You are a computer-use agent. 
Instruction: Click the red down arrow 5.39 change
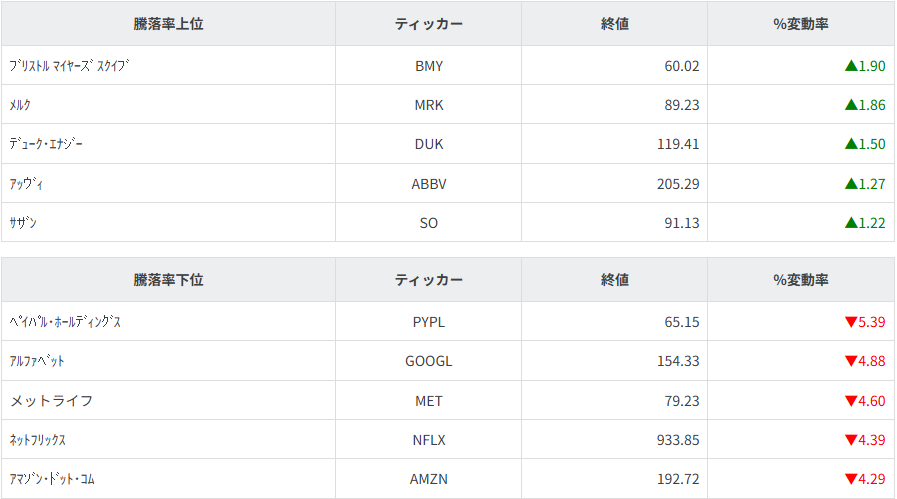pos(865,322)
